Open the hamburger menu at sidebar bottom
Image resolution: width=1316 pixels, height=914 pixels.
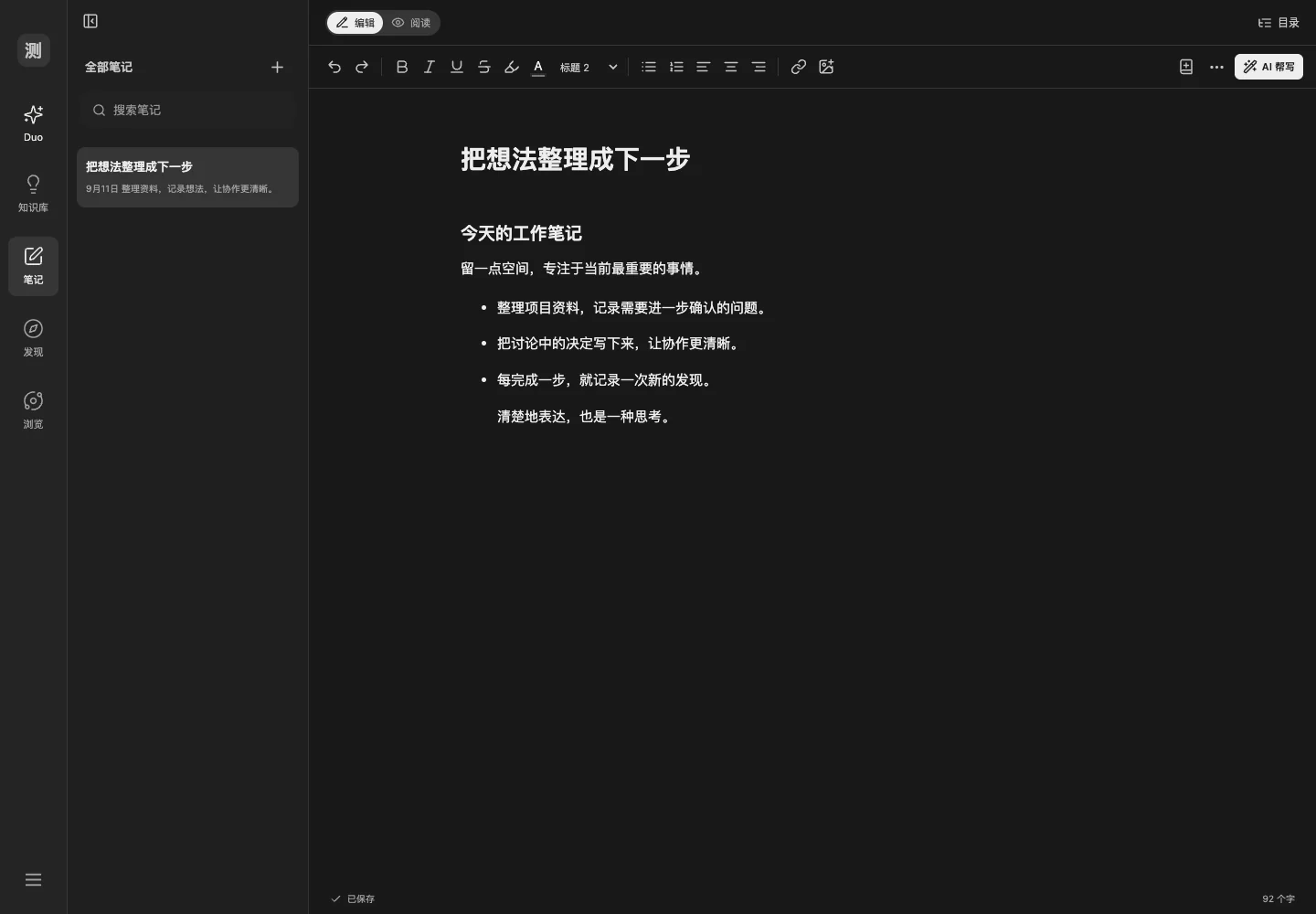point(33,880)
